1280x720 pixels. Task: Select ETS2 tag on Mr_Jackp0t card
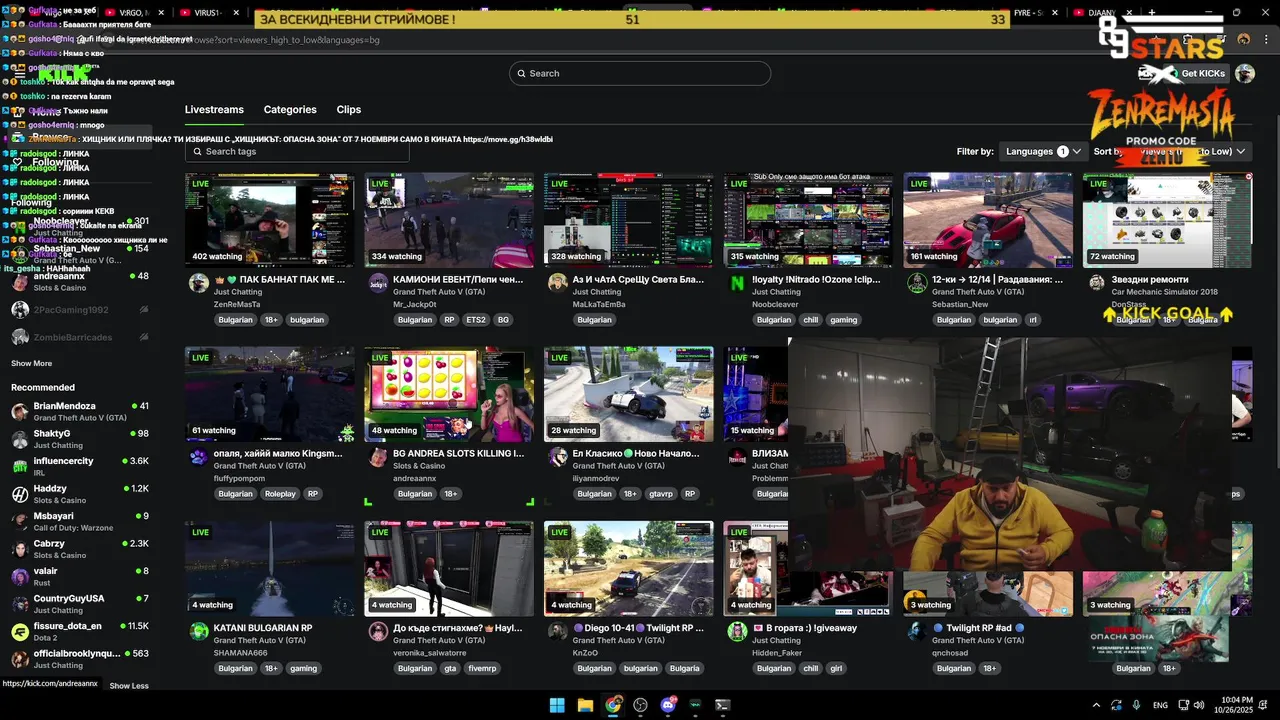(x=476, y=320)
